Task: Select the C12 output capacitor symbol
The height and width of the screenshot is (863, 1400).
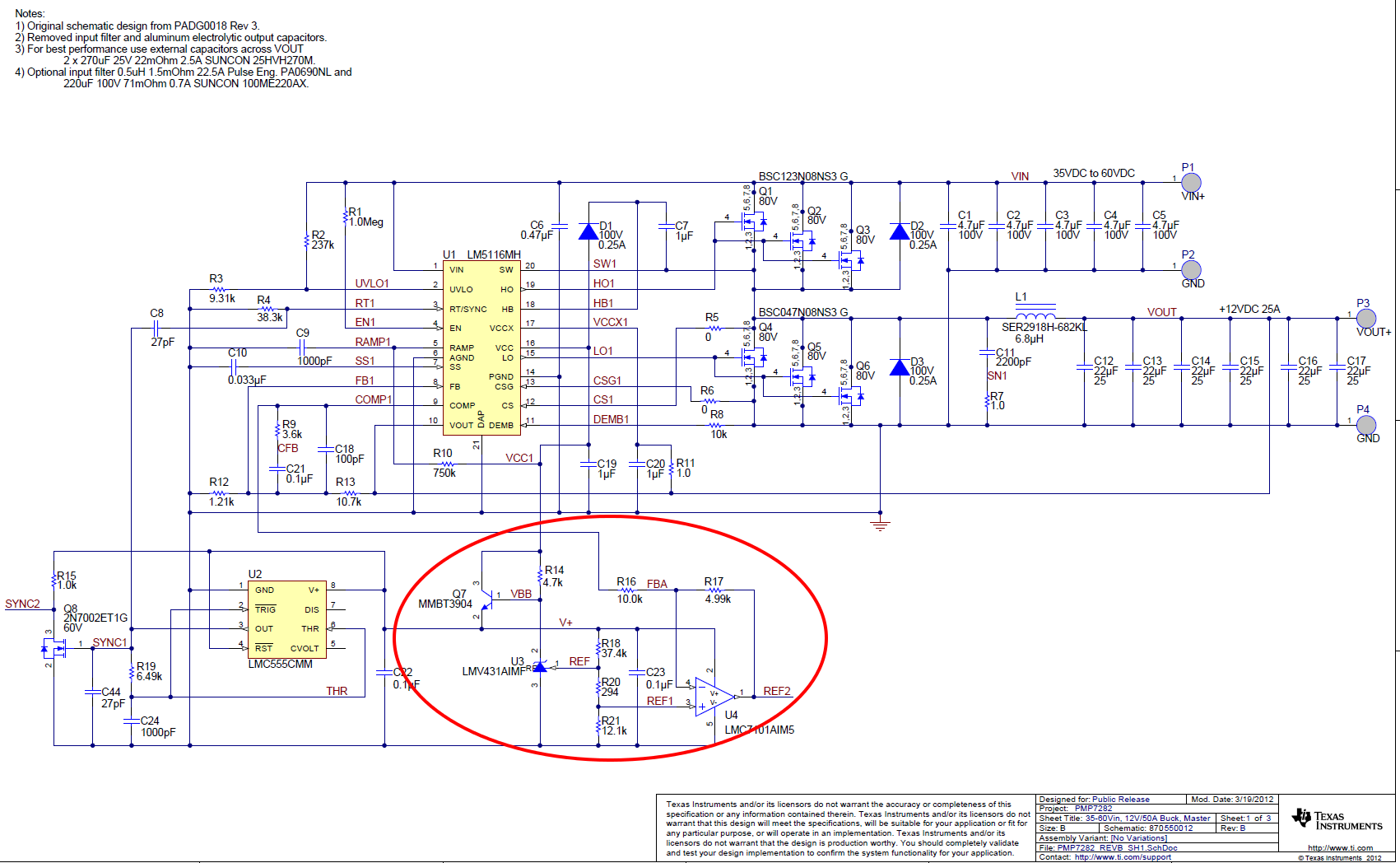Action: click(x=1085, y=367)
